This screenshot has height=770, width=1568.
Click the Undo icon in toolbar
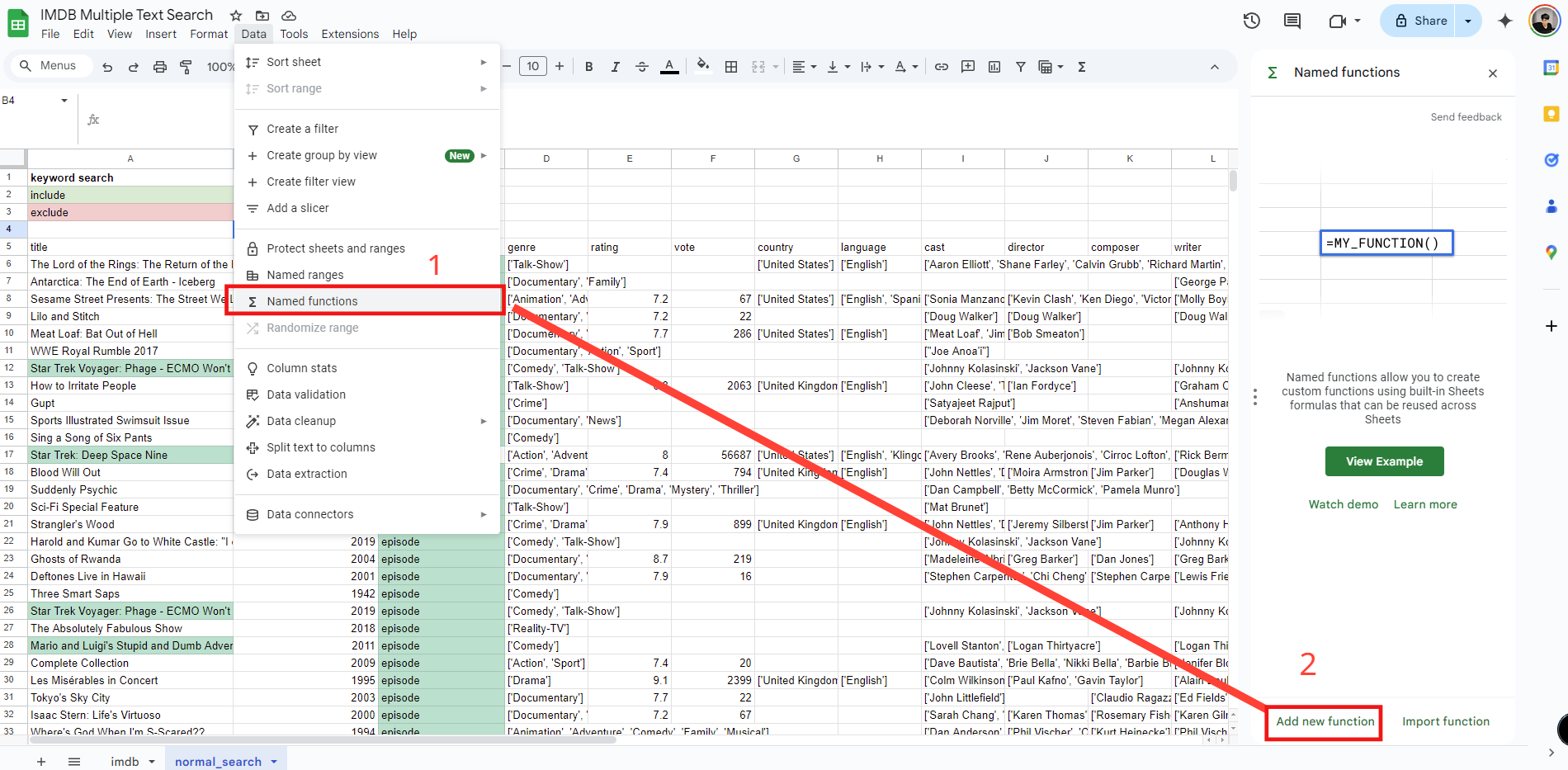click(107, 67)
